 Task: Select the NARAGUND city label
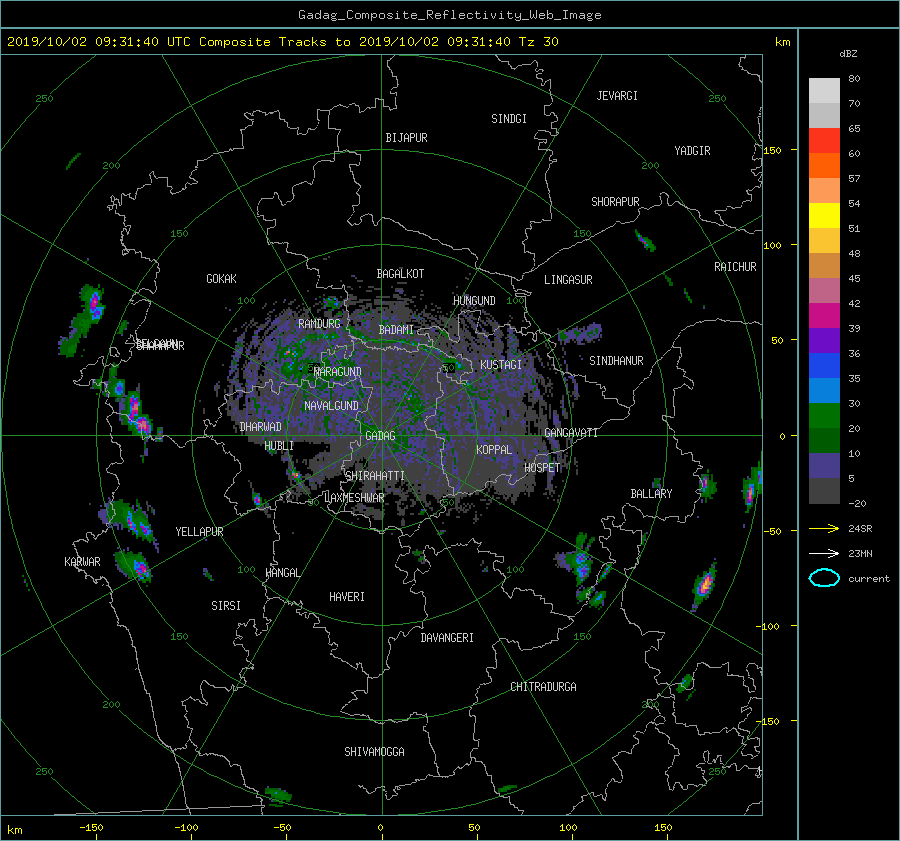coord(338,372)
